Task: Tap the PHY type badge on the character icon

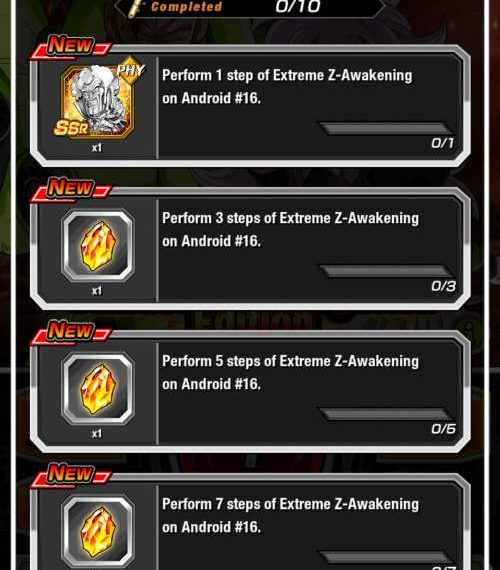Action: click(131, 70)
